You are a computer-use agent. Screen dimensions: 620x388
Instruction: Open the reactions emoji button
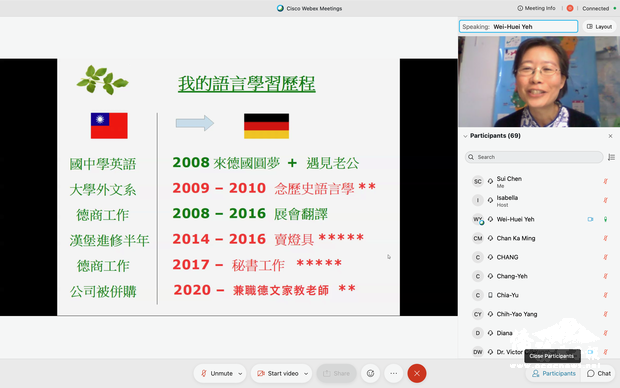point(370,373)
